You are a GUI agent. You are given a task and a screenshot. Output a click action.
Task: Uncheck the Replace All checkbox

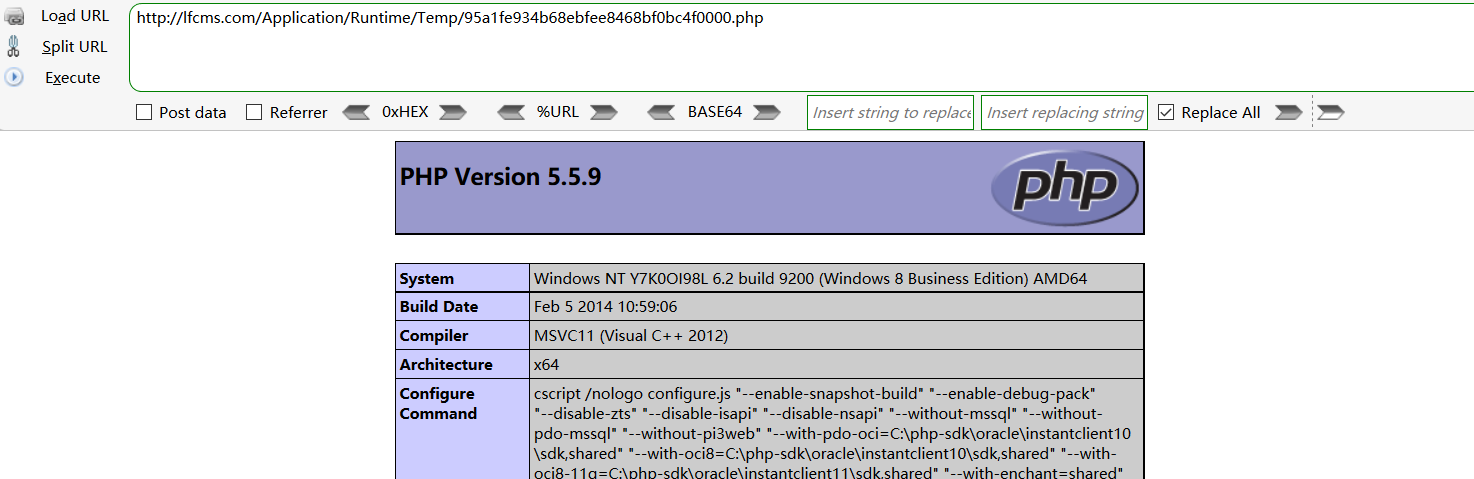1165,112
